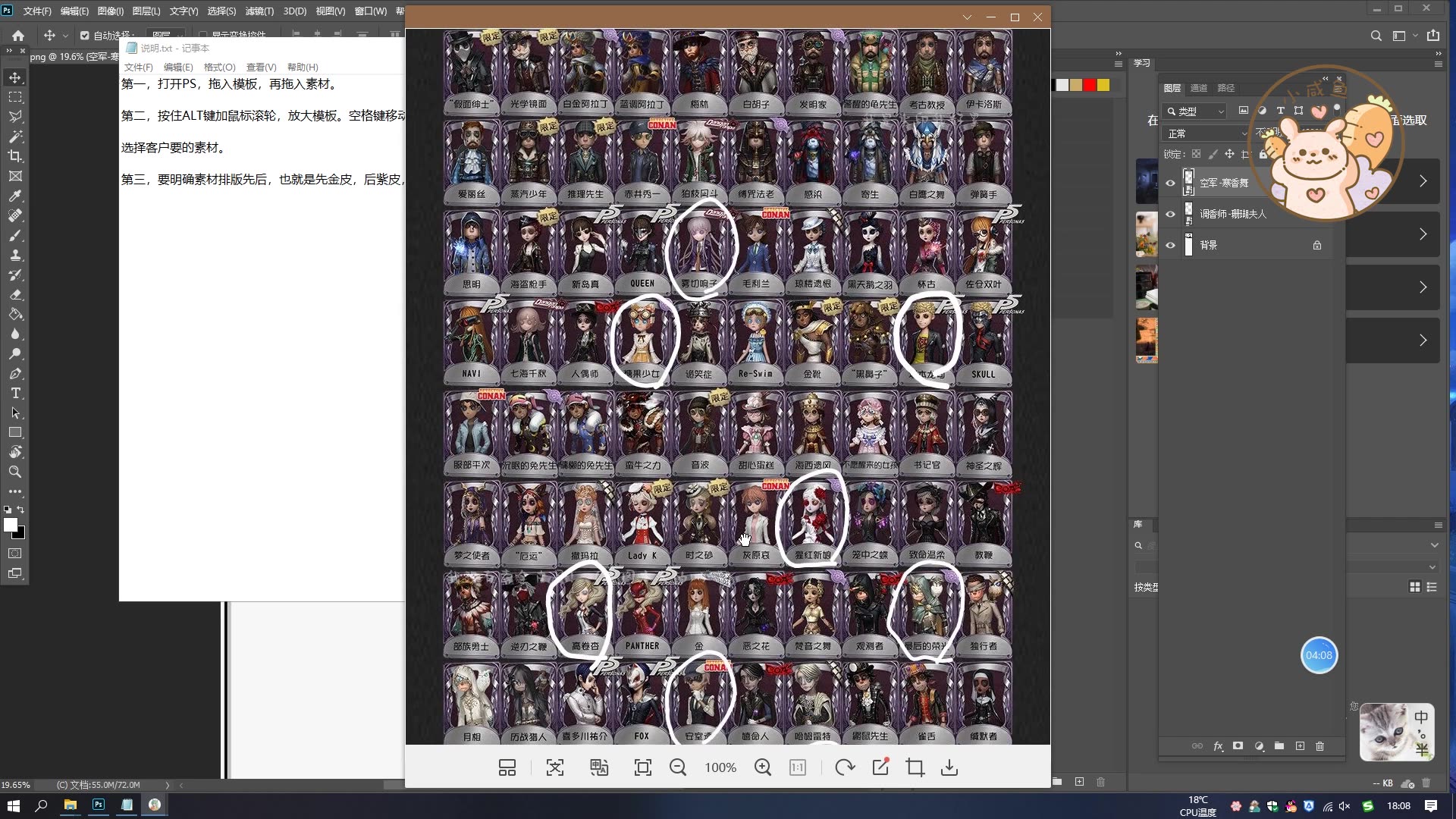The image size is (1456, 819).
Task: Show image at 1:1 actual size
Action: coord(798,767)
